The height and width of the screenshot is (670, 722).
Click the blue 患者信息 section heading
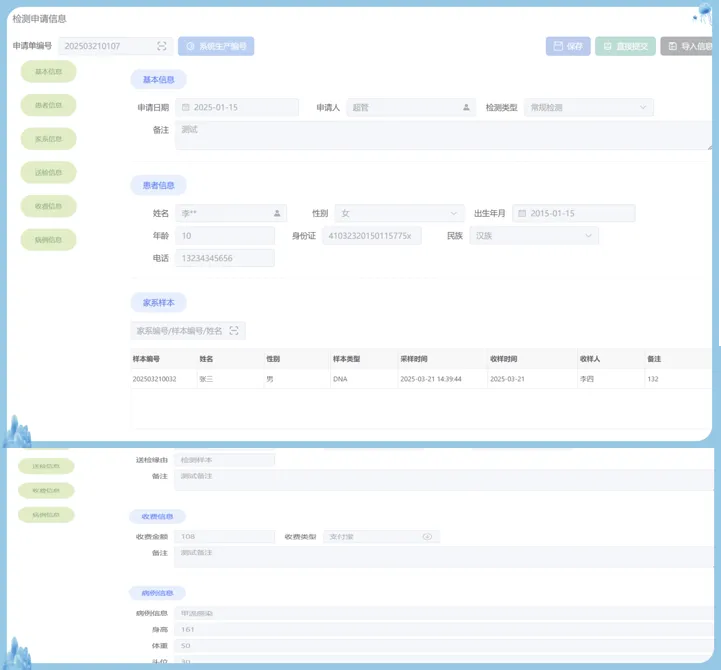pos(158,185)
